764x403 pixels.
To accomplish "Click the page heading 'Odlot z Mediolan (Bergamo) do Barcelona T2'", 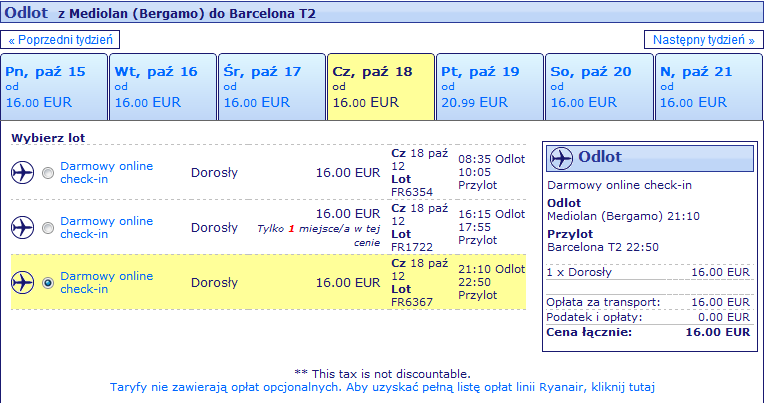I will 160,13.
